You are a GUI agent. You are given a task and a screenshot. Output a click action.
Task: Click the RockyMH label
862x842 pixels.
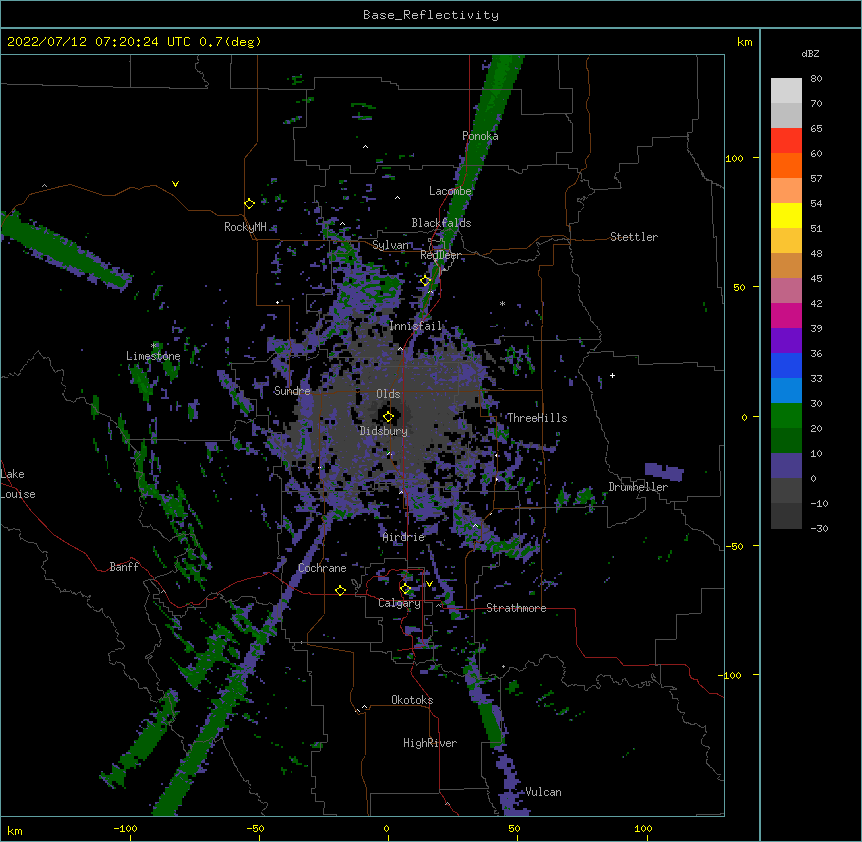pyautogui.click(x=245, y=227)
